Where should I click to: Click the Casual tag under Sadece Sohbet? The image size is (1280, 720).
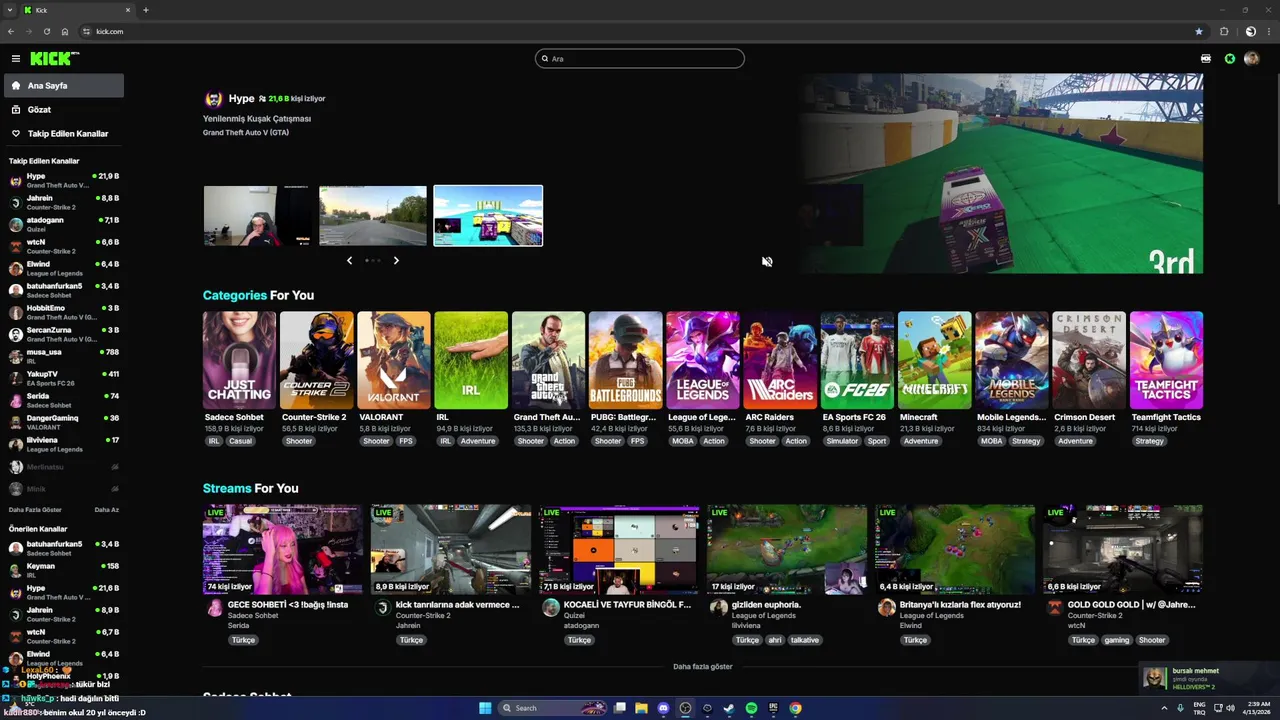click(240, 441)
